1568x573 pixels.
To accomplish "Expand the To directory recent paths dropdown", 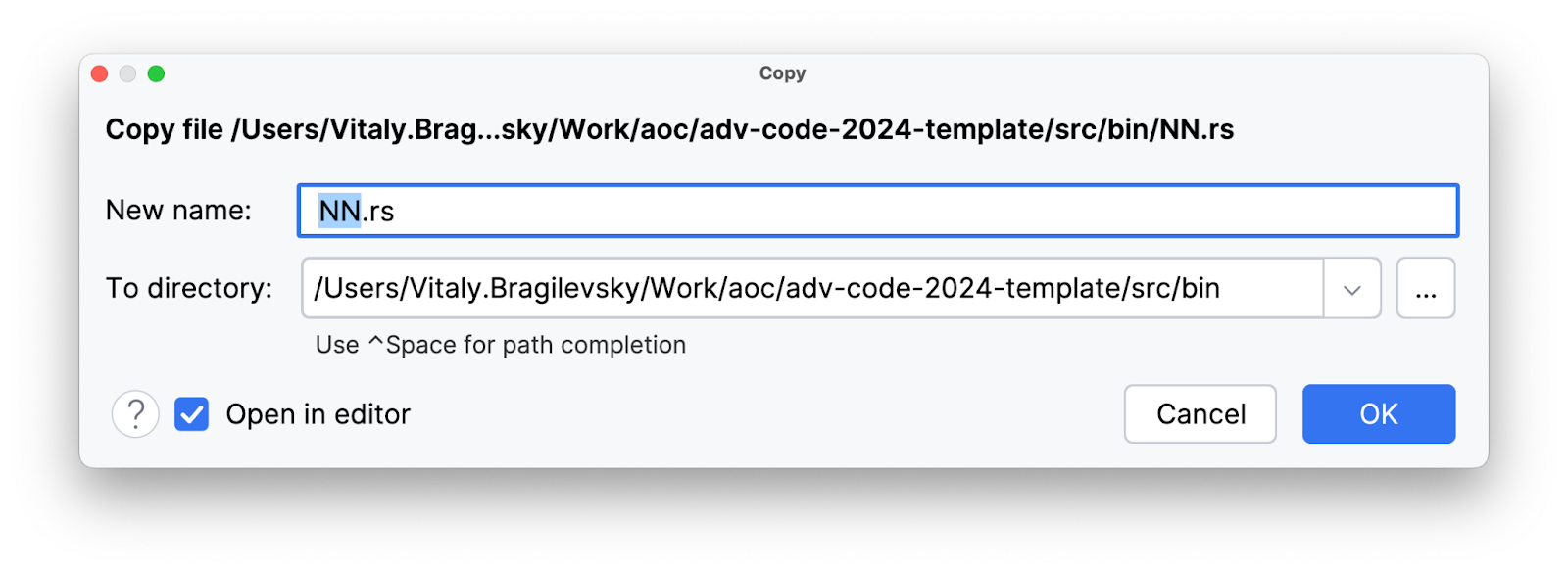I will 1352,288.
